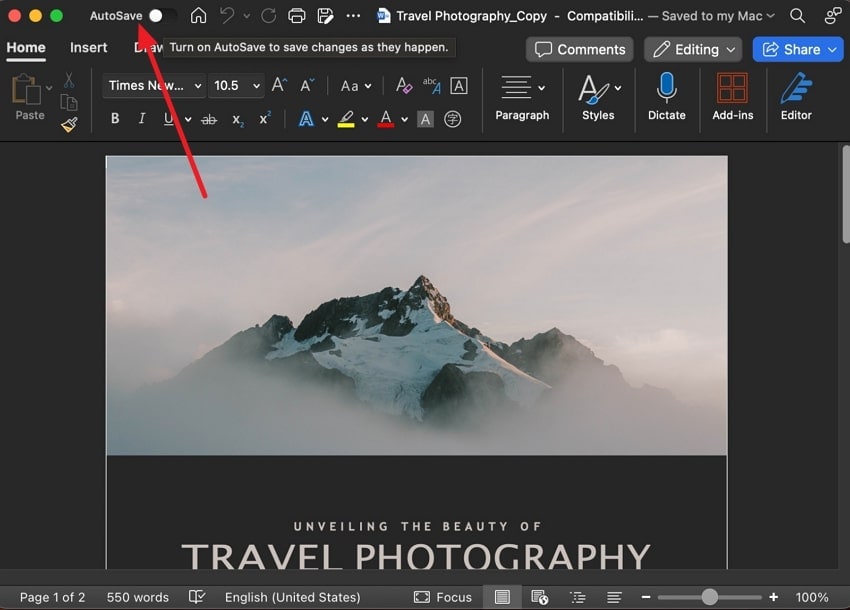This screenshot has width=850, height=610.
Task: Switch to Print Layout view icon
Action: [503, 597]
